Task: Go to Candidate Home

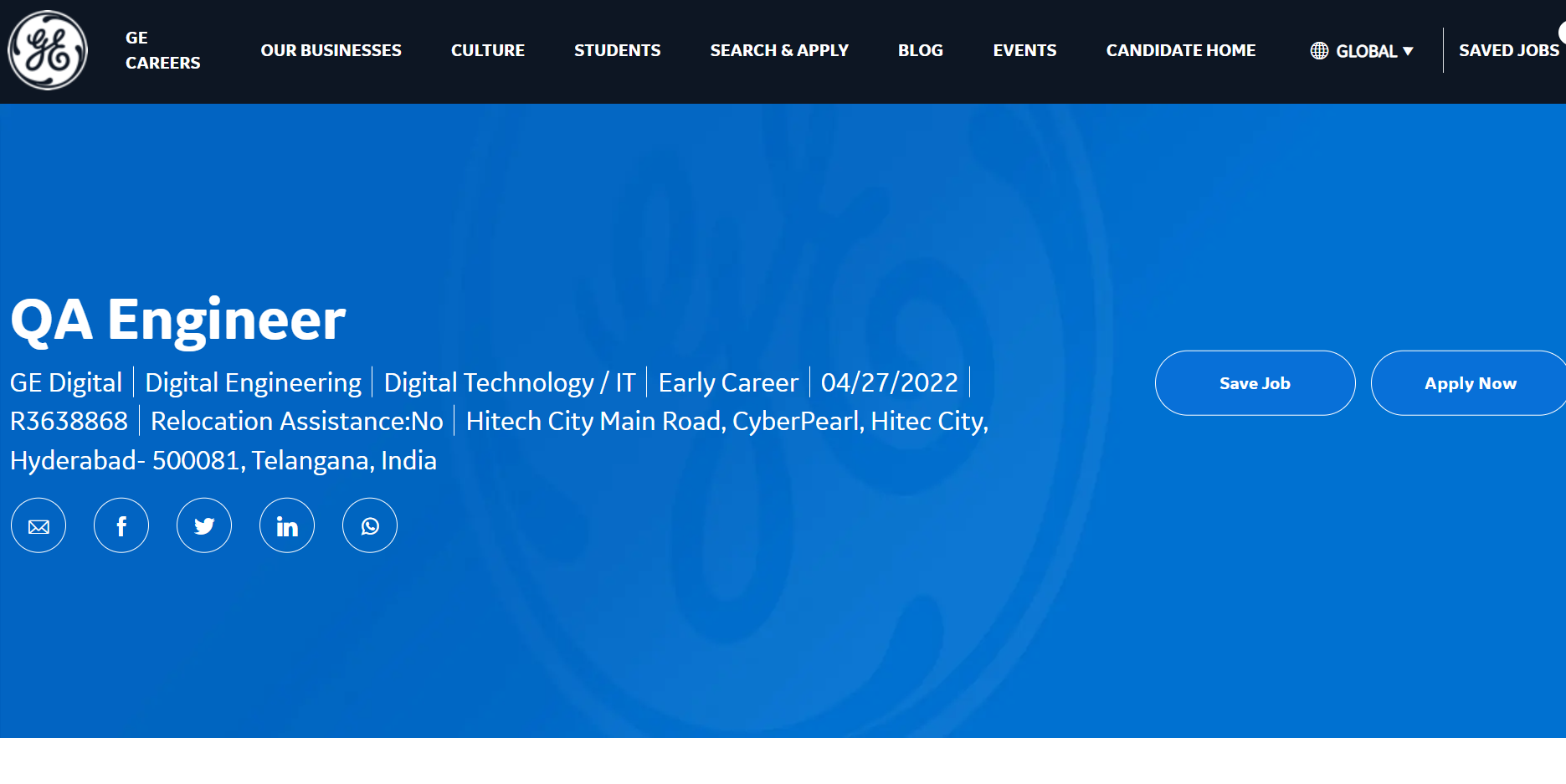Action: [1181, 50]
